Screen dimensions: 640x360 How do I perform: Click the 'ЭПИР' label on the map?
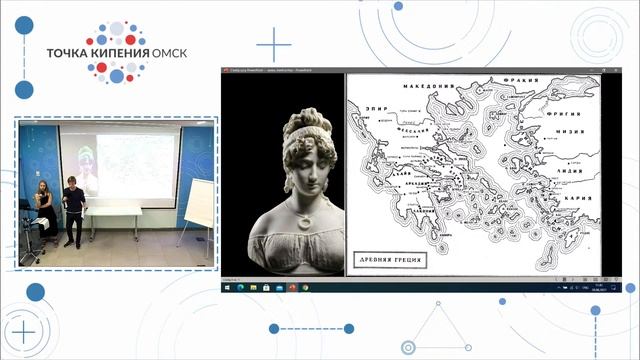(376, 109)
